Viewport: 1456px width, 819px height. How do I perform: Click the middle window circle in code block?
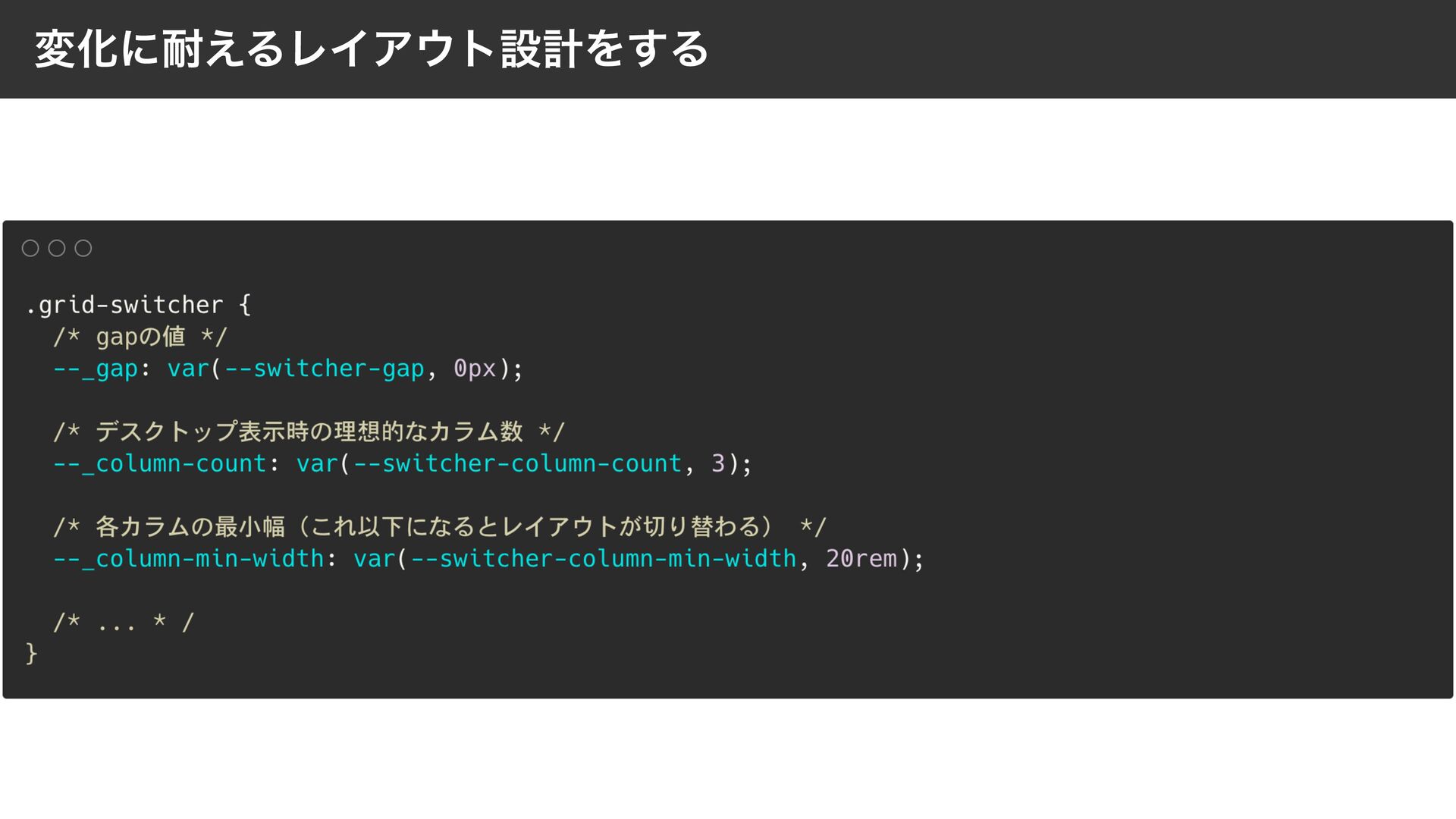coord(57,248)
